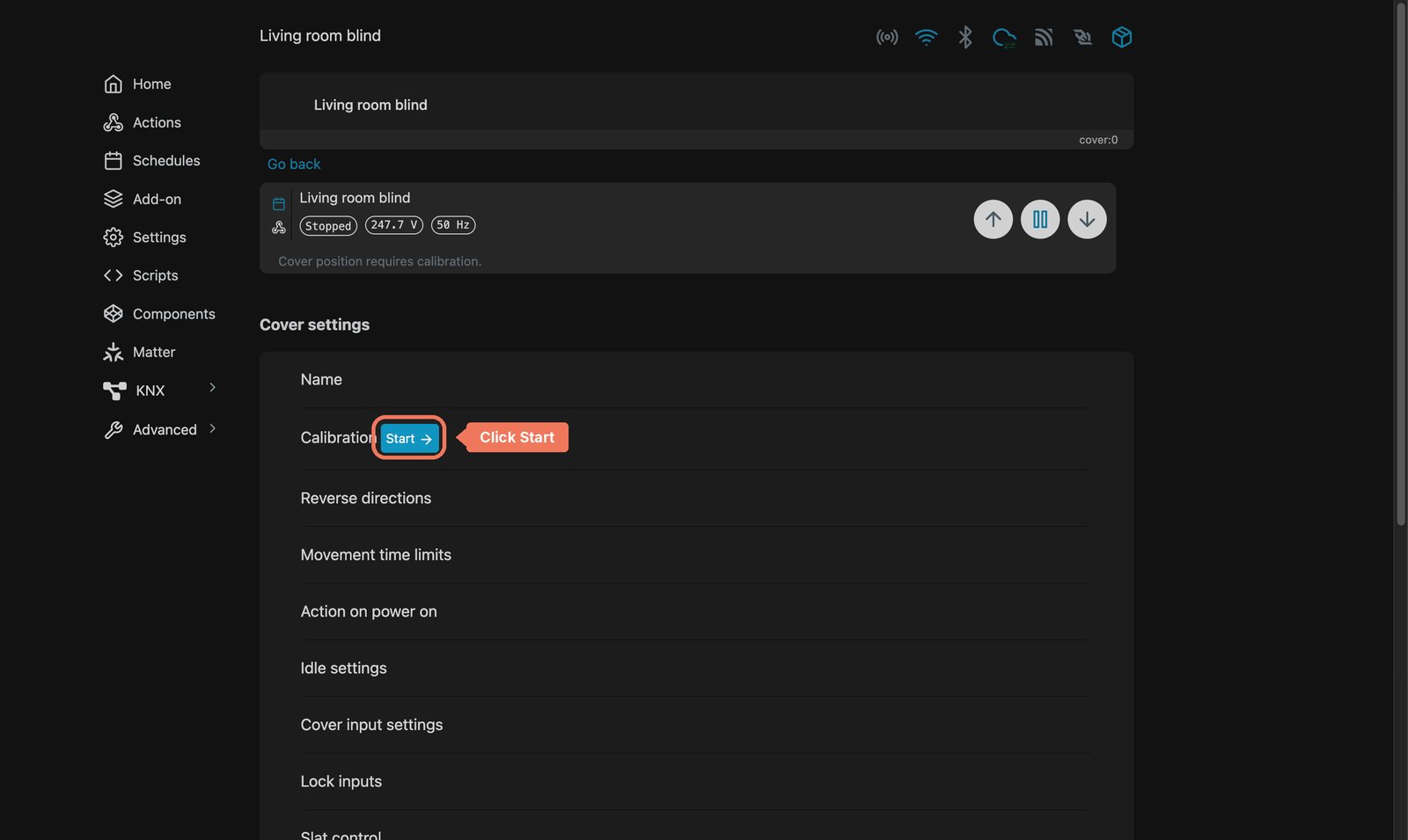
Task: Click the Cover settings heading
Action: pos(314,325)
